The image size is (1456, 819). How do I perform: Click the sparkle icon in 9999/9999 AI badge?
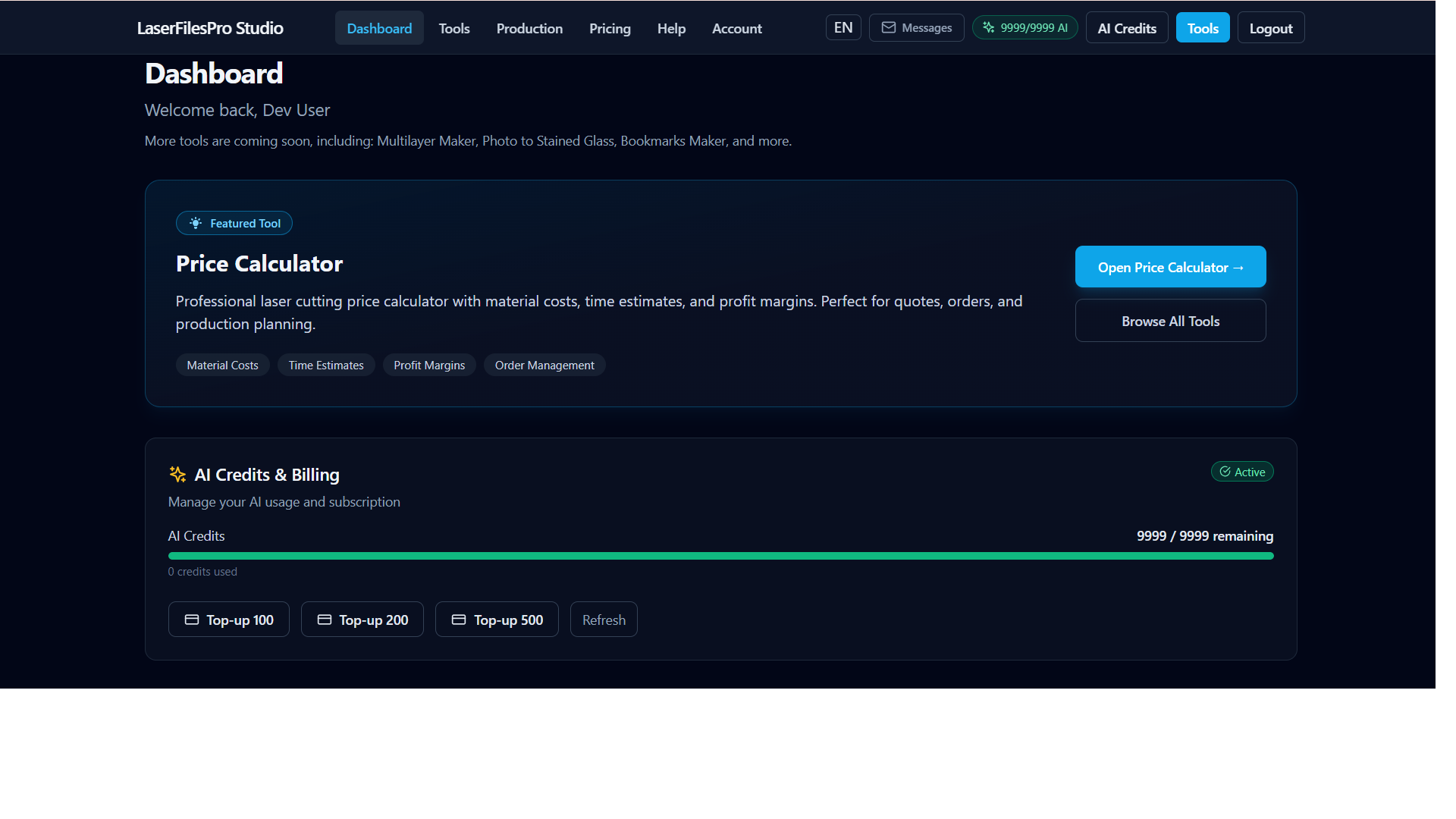(x=988, y=28)
